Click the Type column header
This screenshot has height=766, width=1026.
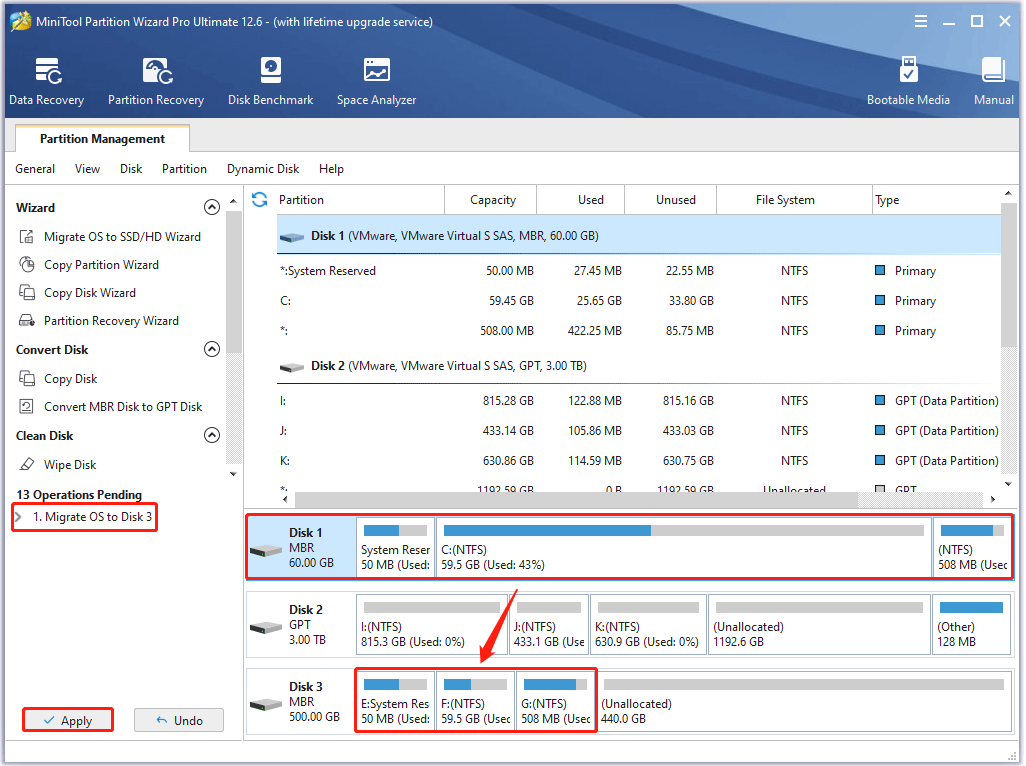coord(936,200)
